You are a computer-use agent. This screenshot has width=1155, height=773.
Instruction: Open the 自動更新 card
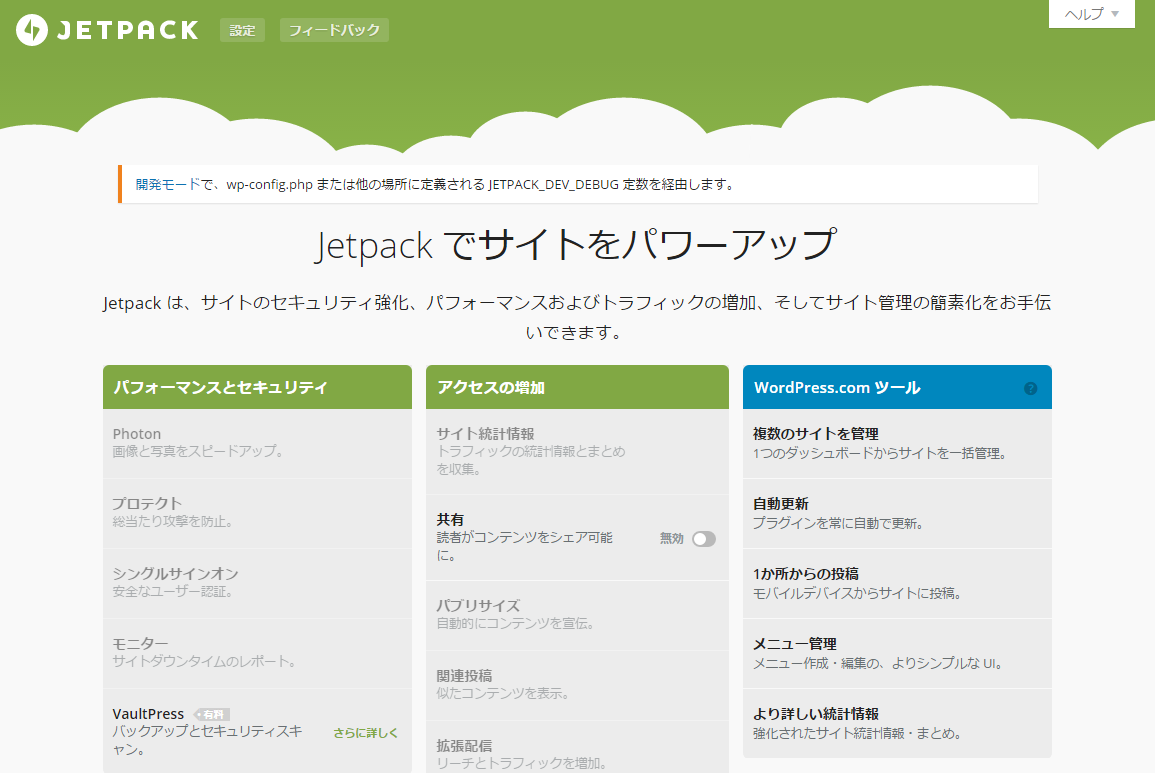click(x=896, y=512)
